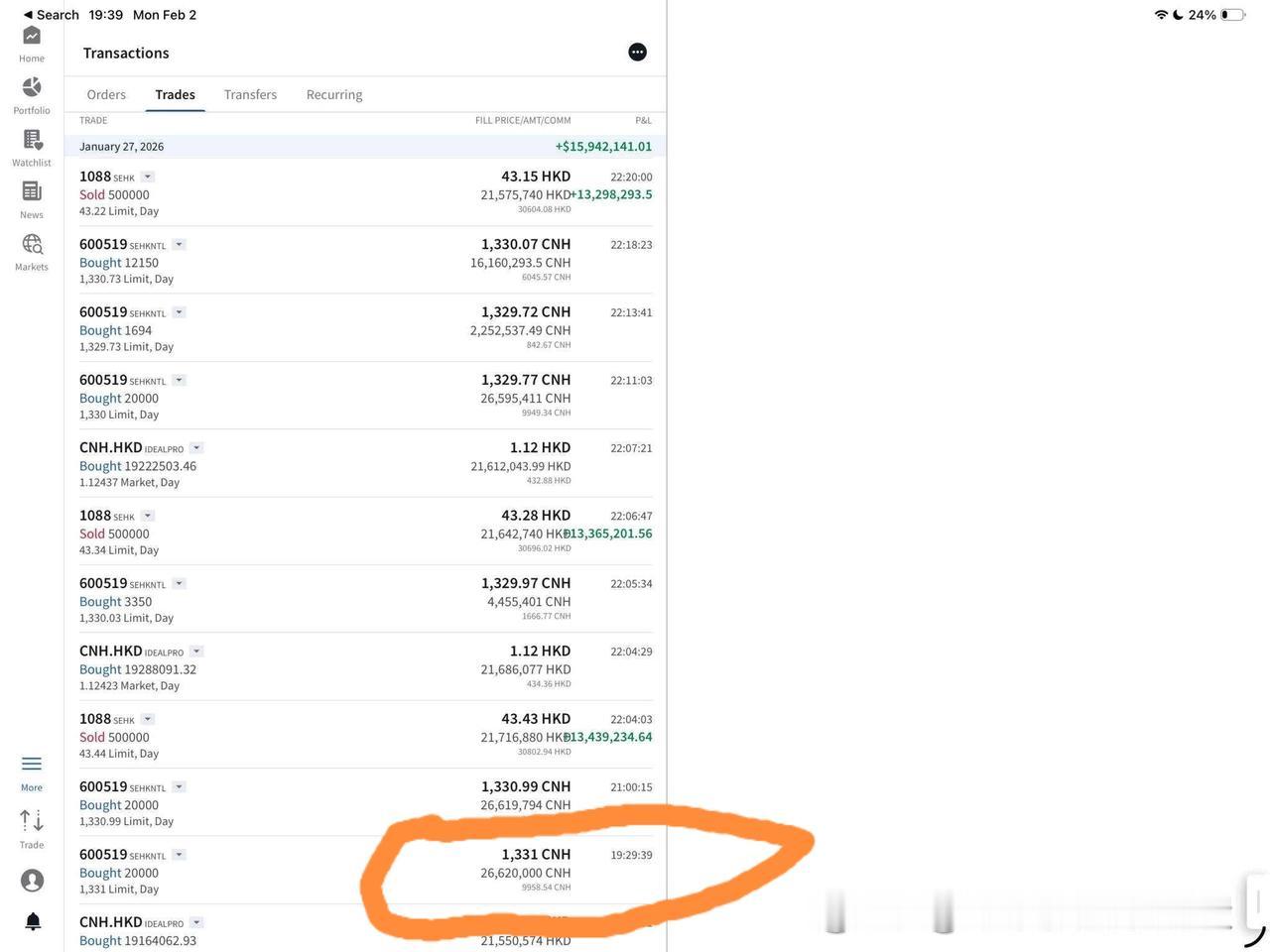Image resolution: width=1270 pixels, height=952 pixels.
Task: Select the 43.43 HKD fill price
Action: (536, 719)
